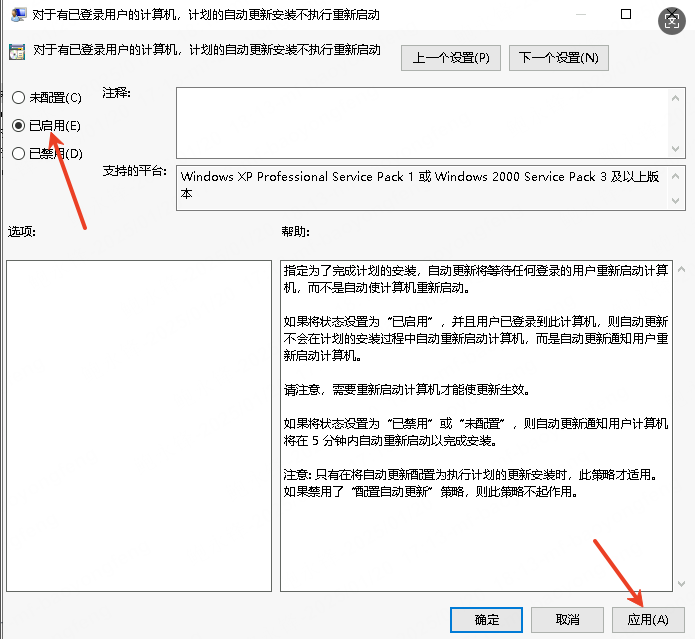Click the supported platform text 'Windows XP Professional Service Pack 1'
The height and width of the screenshot is (639, 695).
pyautogui.click(x=297, y=176)
